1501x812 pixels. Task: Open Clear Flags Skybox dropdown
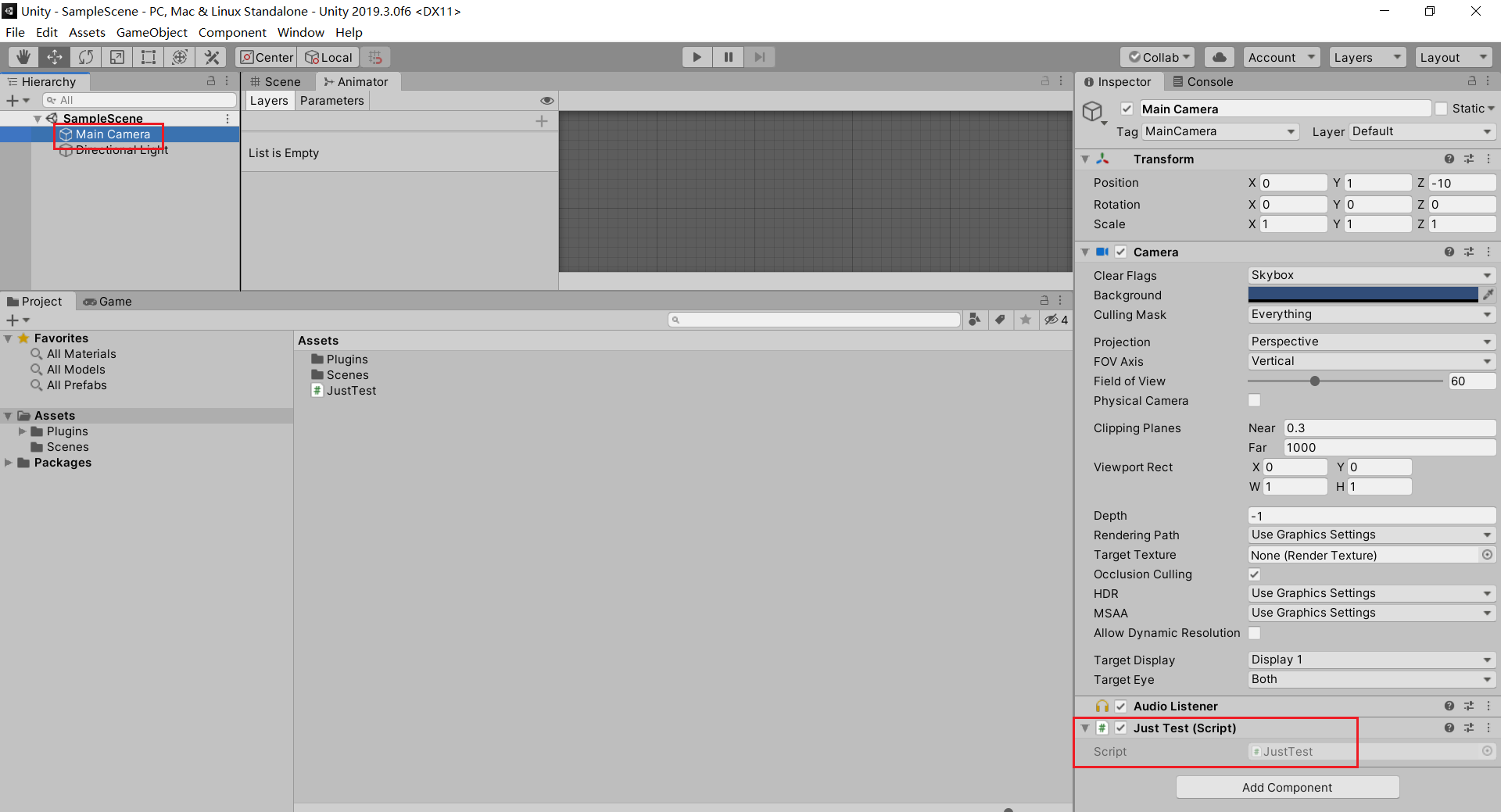1371,275
